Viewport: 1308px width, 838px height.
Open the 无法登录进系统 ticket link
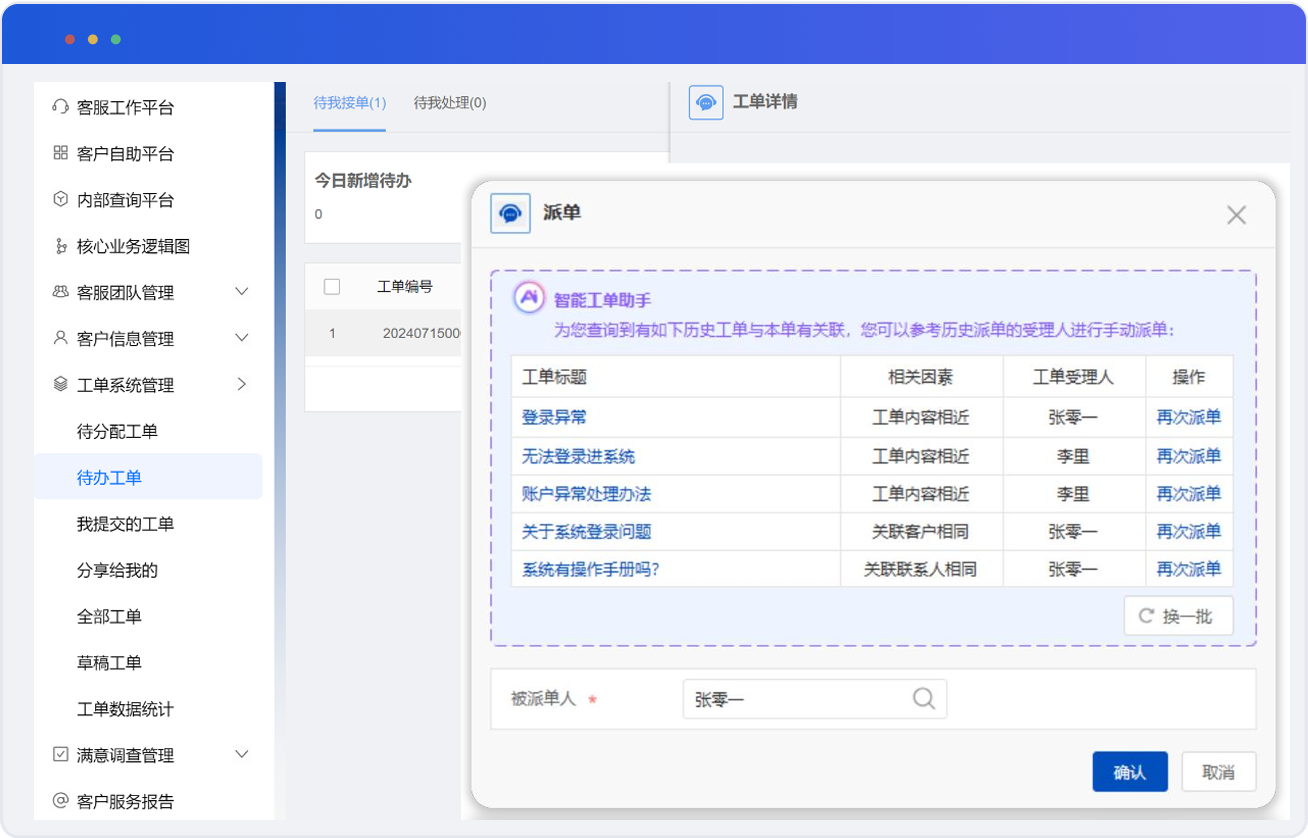578,456
